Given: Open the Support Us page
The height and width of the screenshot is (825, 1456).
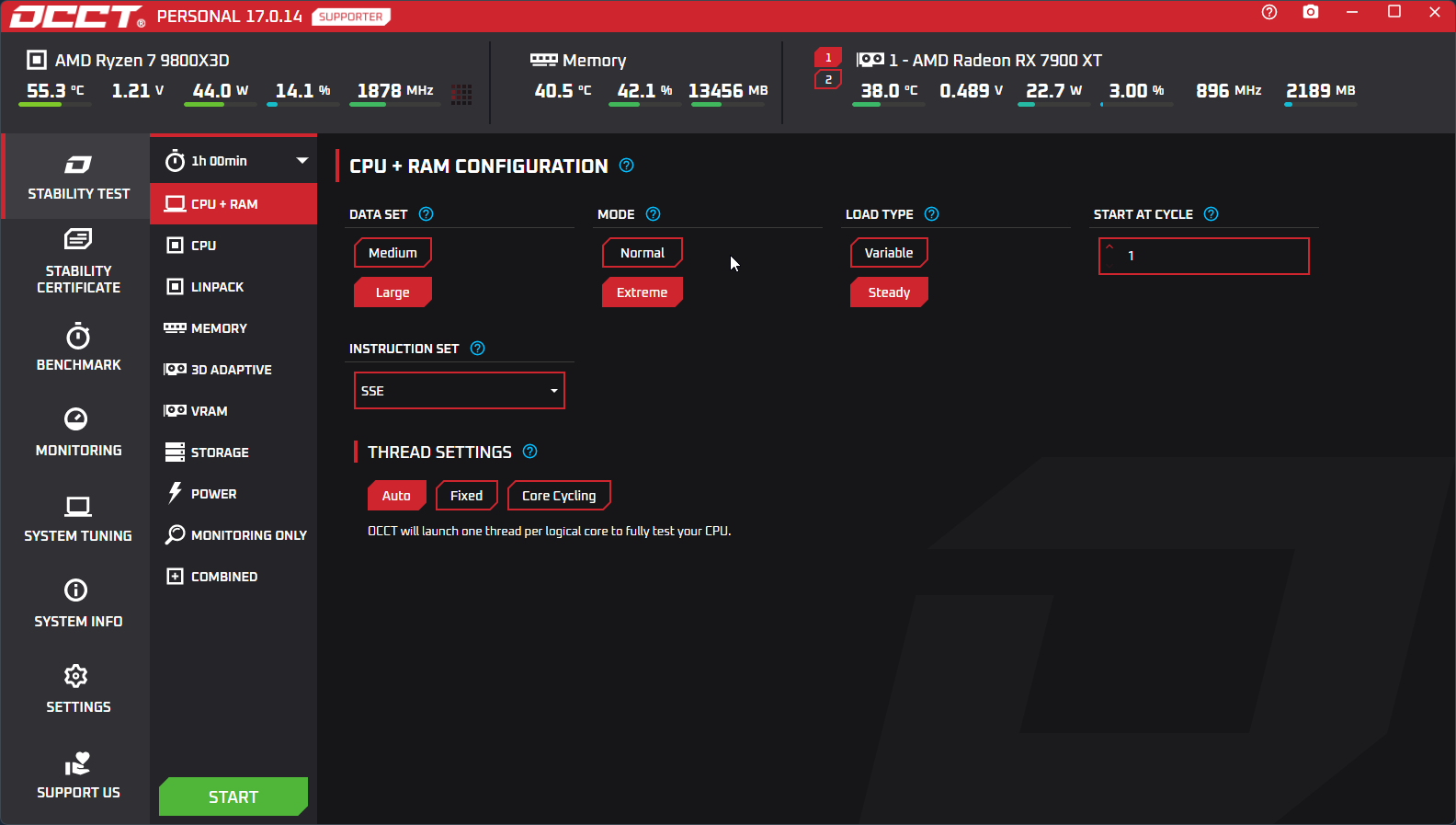Looking at the screenshot, I should coord(77,775).
